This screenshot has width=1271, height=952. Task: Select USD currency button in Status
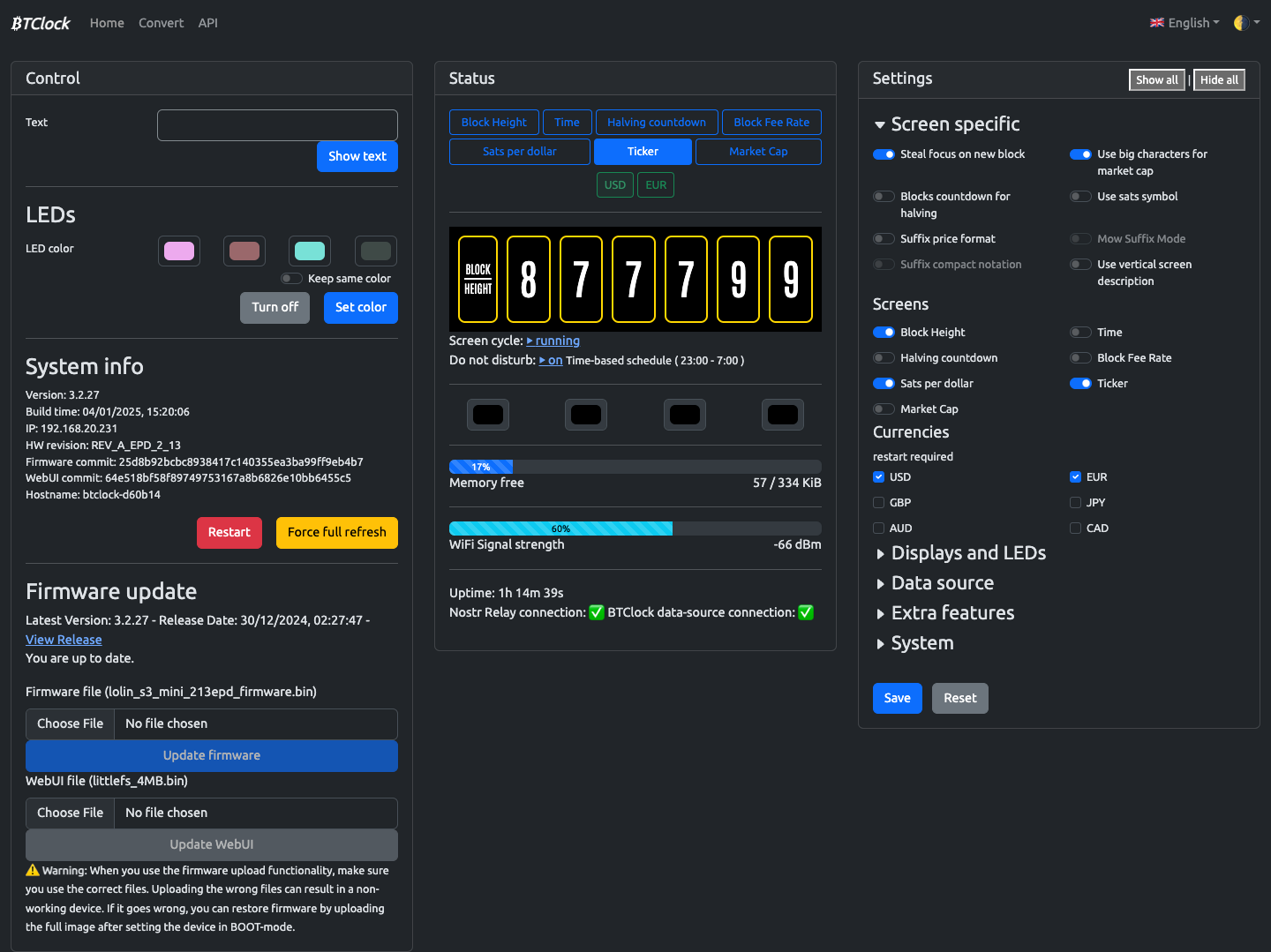pyautogui.click(x=615, y=185)
